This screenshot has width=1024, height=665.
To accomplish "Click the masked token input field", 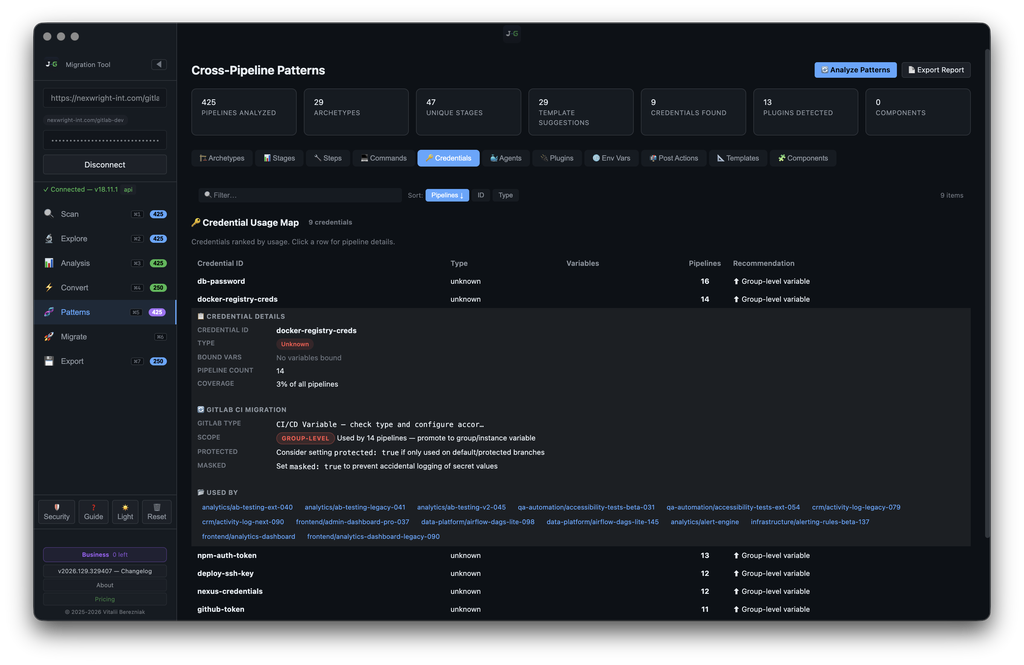I will click(x=104, y=140).
